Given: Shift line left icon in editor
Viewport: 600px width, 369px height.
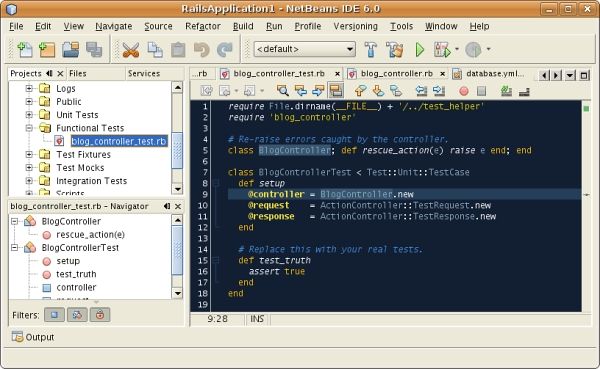Looking at the screenshot, I should coord(421,91).
